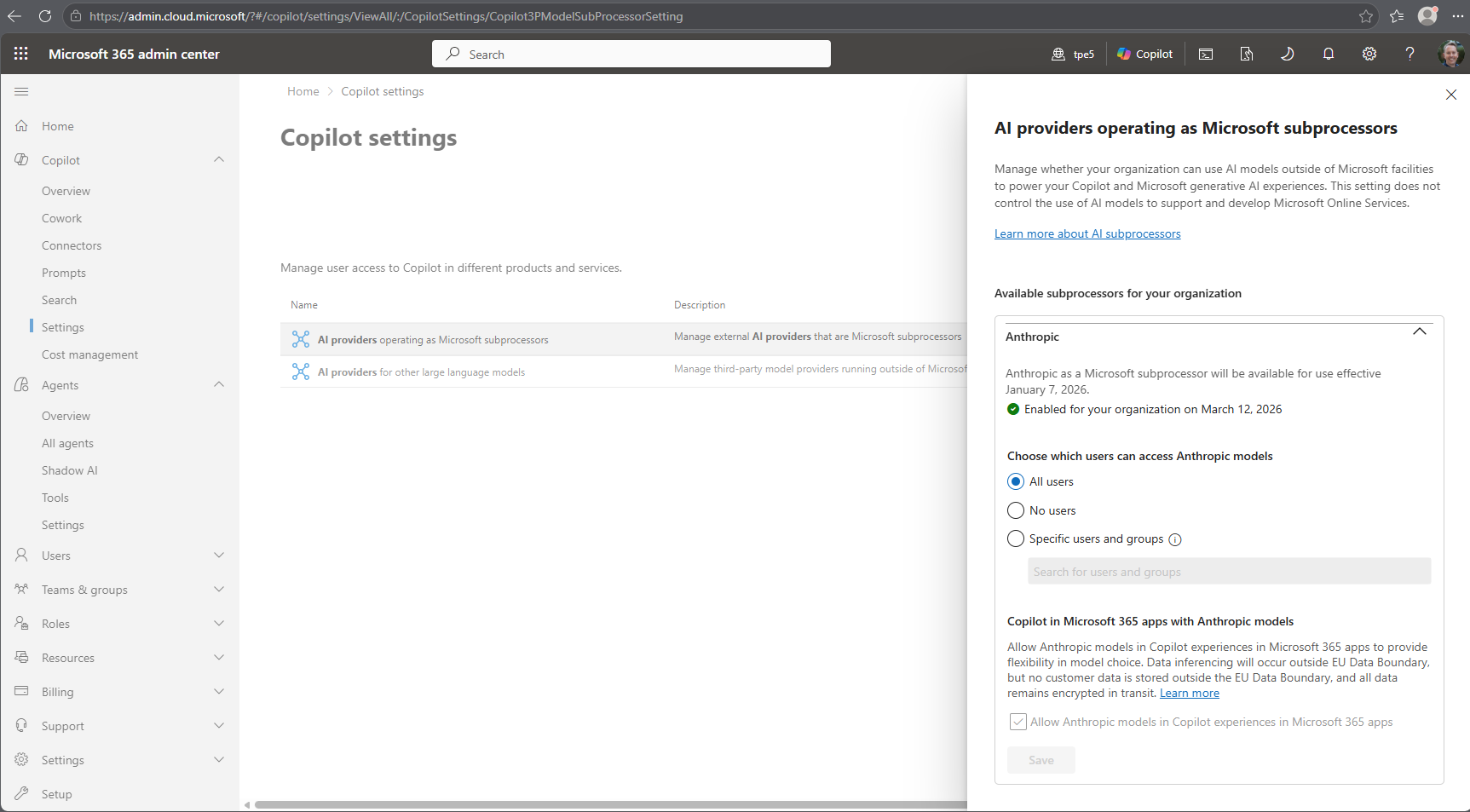Open browser more options ellipsis

(1457, 16)
